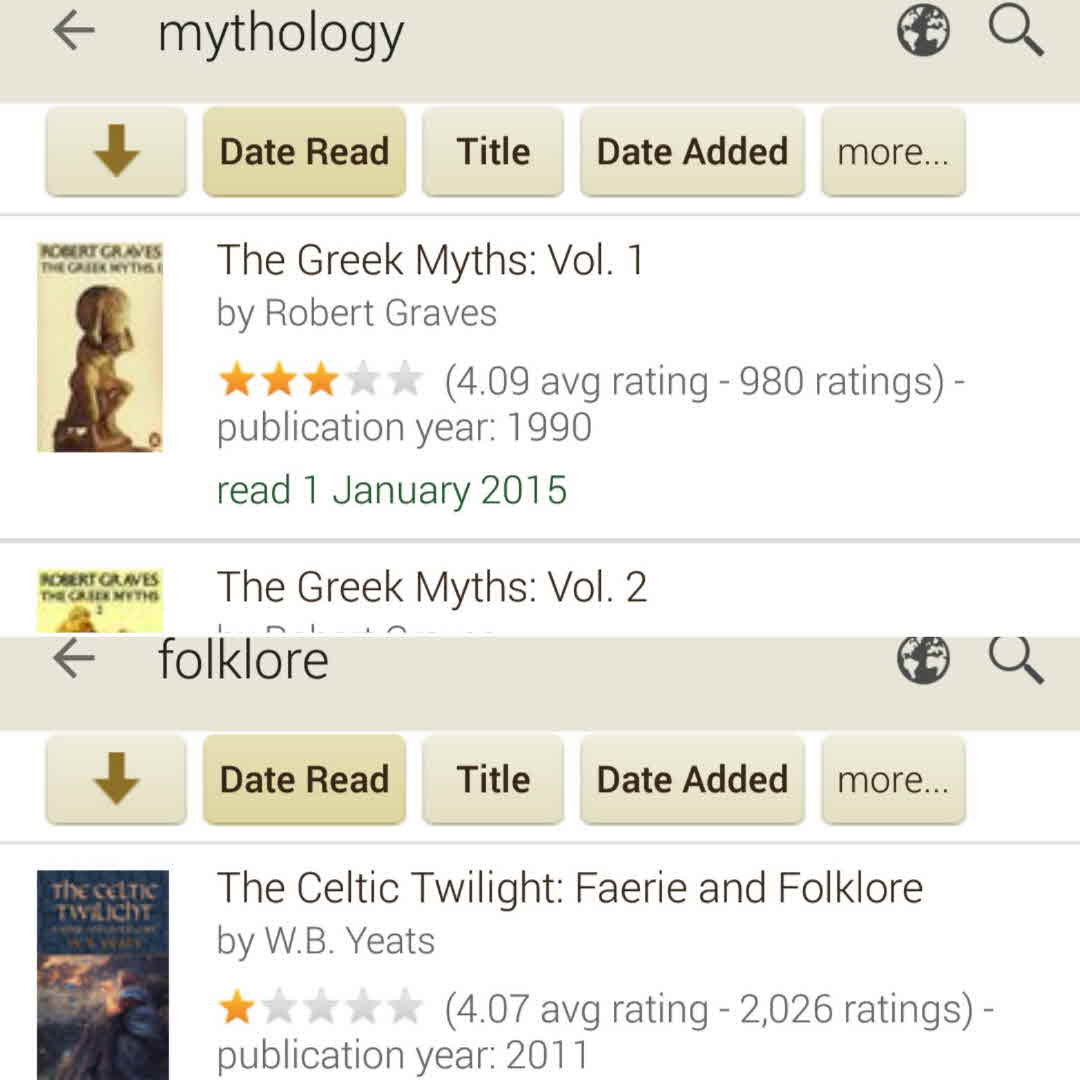Open search from the mythology shelf header
Image resolution: width=1080 pixels, height=1080 pixels.
point(1016,32)
